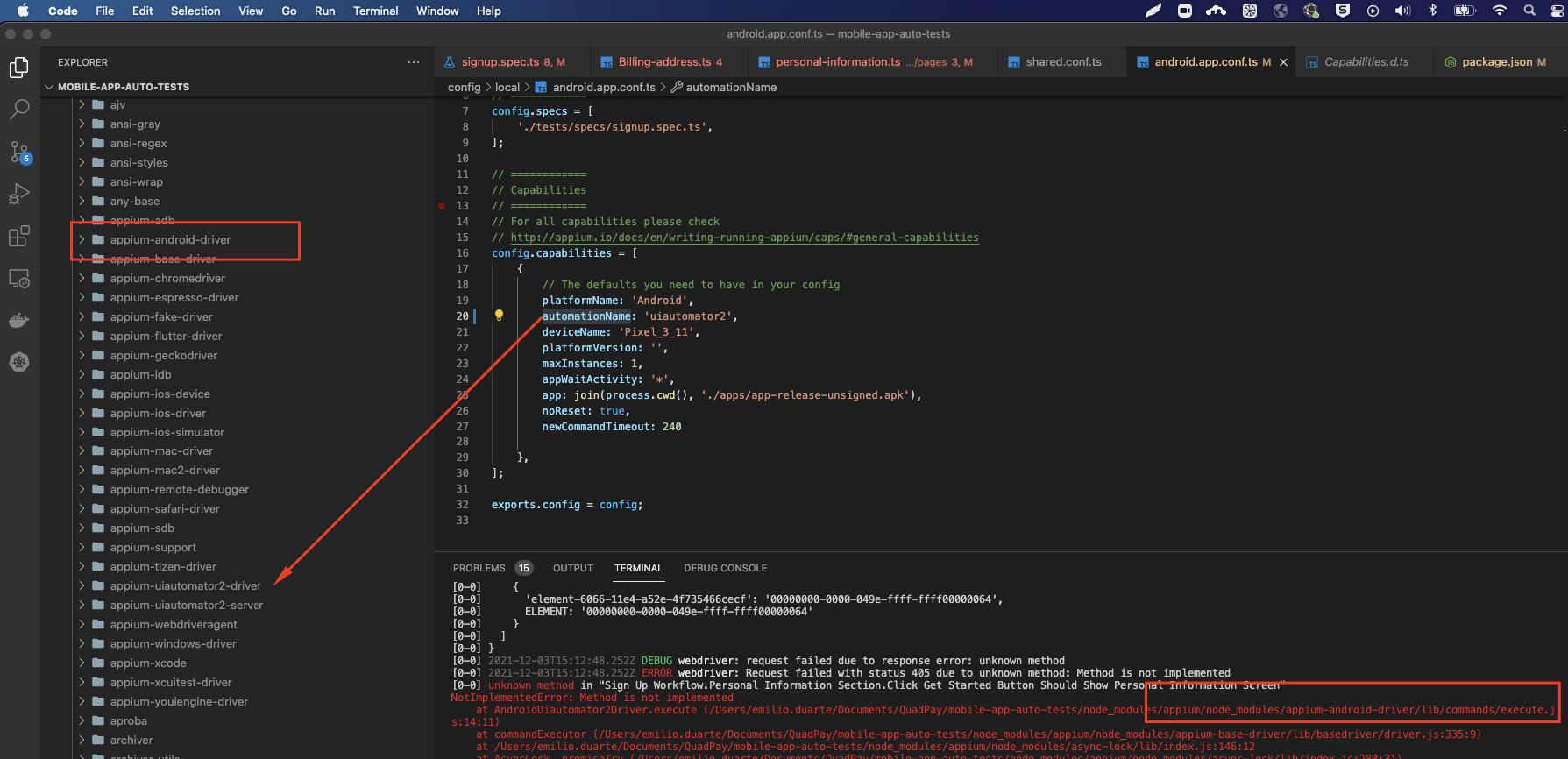Close the android.app.conf.ts tab
1568x759 pixels.
(1284, 62)
